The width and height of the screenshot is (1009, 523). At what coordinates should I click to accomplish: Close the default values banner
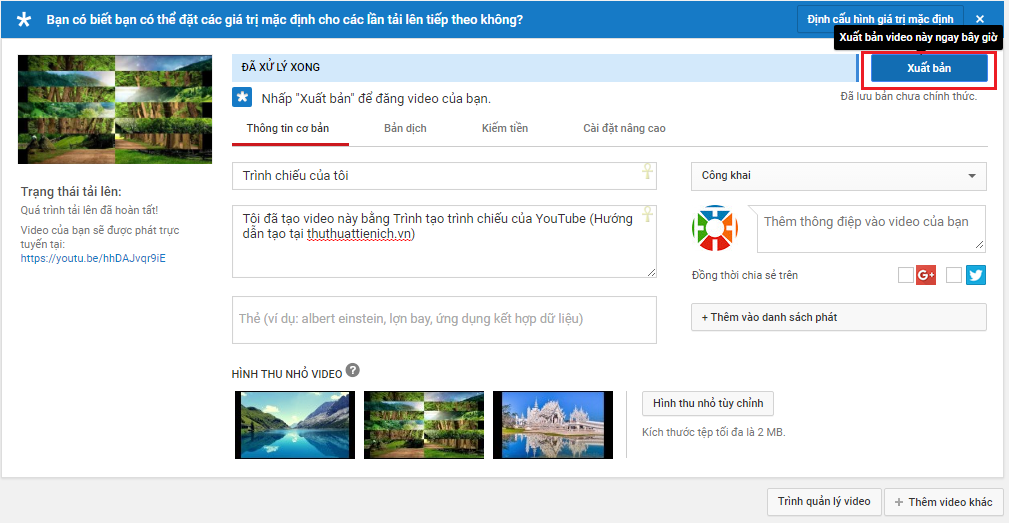980,19
